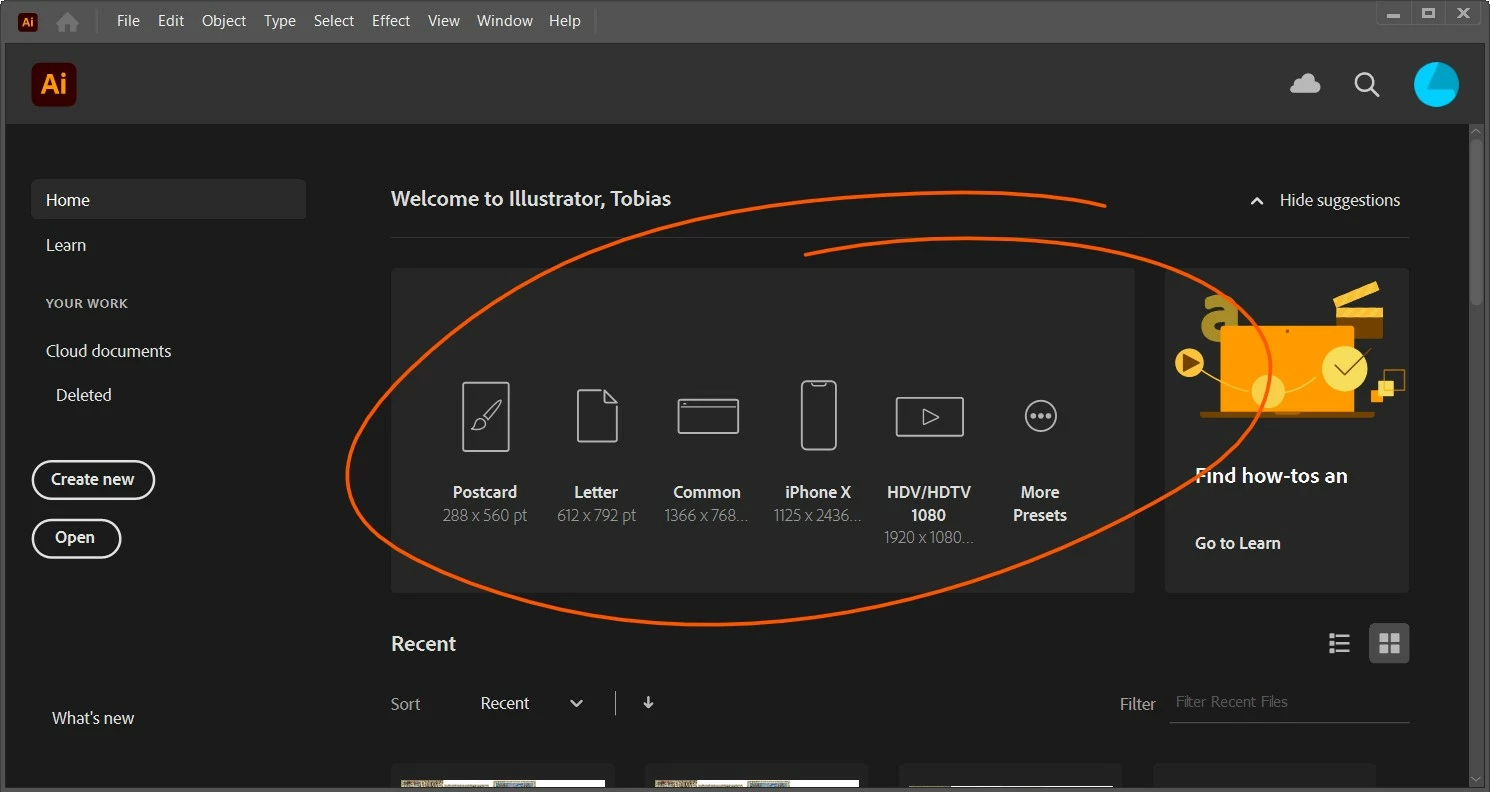Open the cloud sync status icon
Viewport: 1490px width, 792px height.
[x=1305, y=84]
